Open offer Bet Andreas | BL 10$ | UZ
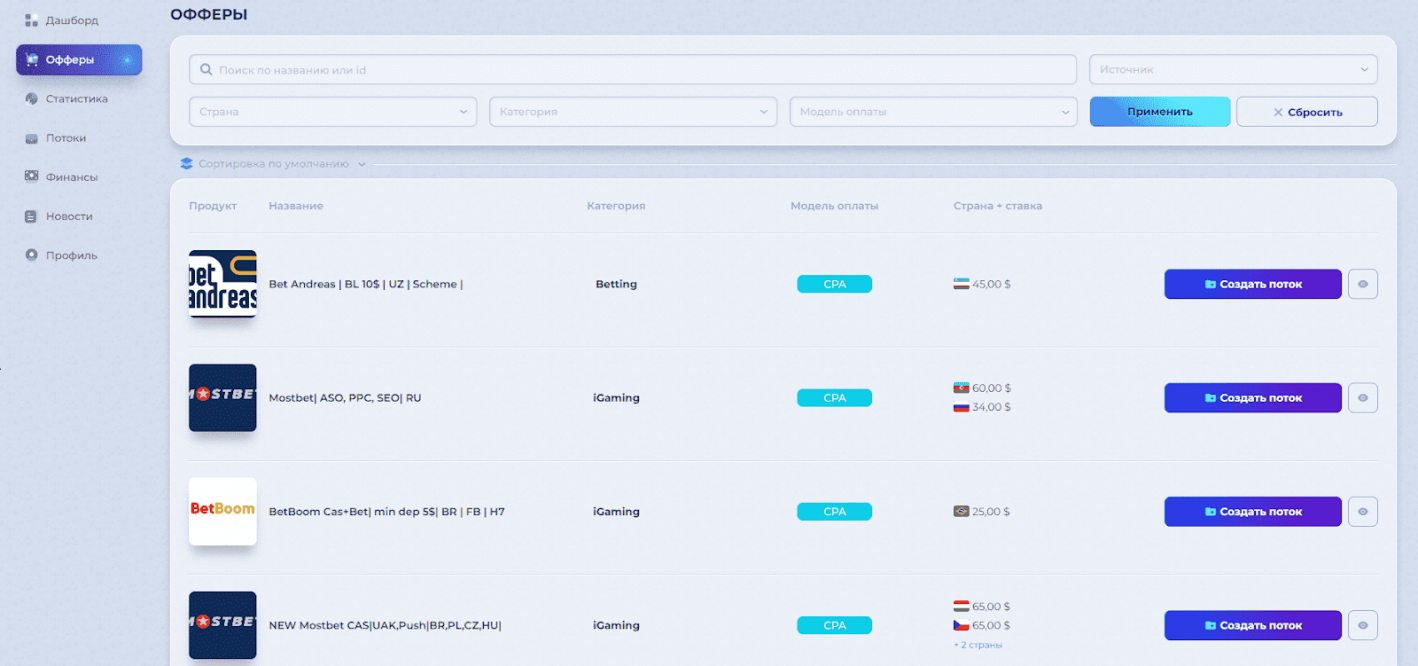Image resolution: width=1418 pixels, height=666 pixels. point(366,284)
